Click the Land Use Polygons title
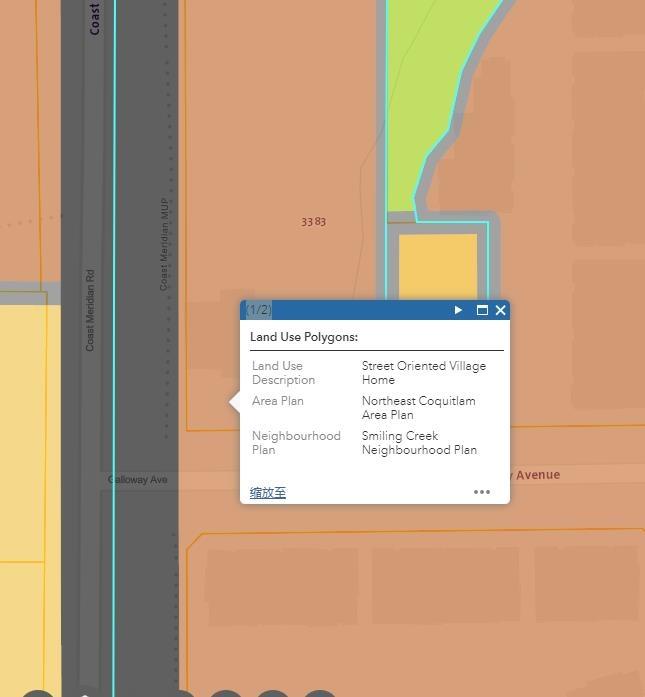This screenshot has width=645, height=697. point(304,337)
